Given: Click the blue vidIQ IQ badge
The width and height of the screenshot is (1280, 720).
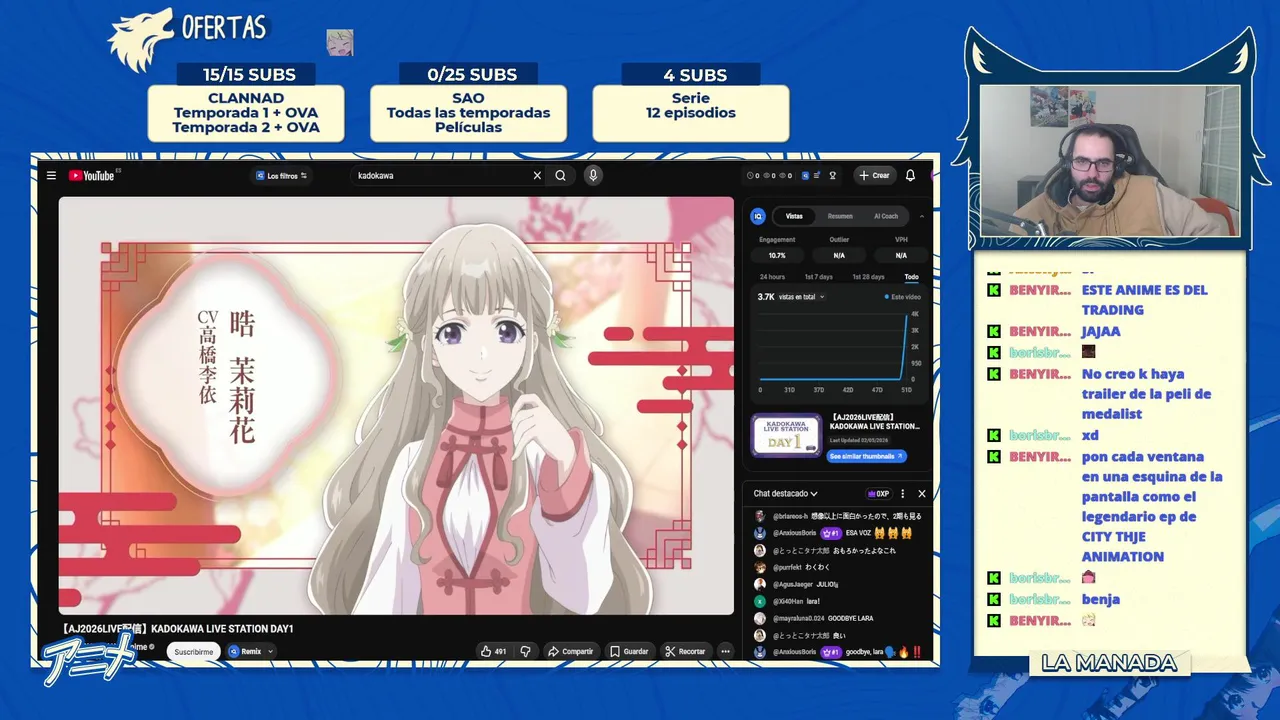Looking at the screenshot, I should [758, 216].
